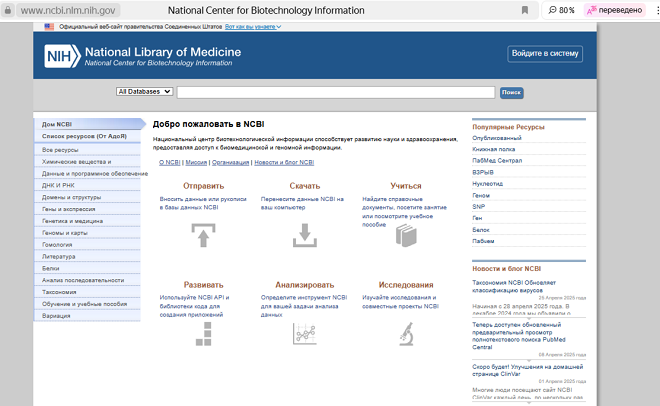660x406 pixels.
Task: Select 'Обучение и учебные пособия' sidebar item
Action: [87, 304]
